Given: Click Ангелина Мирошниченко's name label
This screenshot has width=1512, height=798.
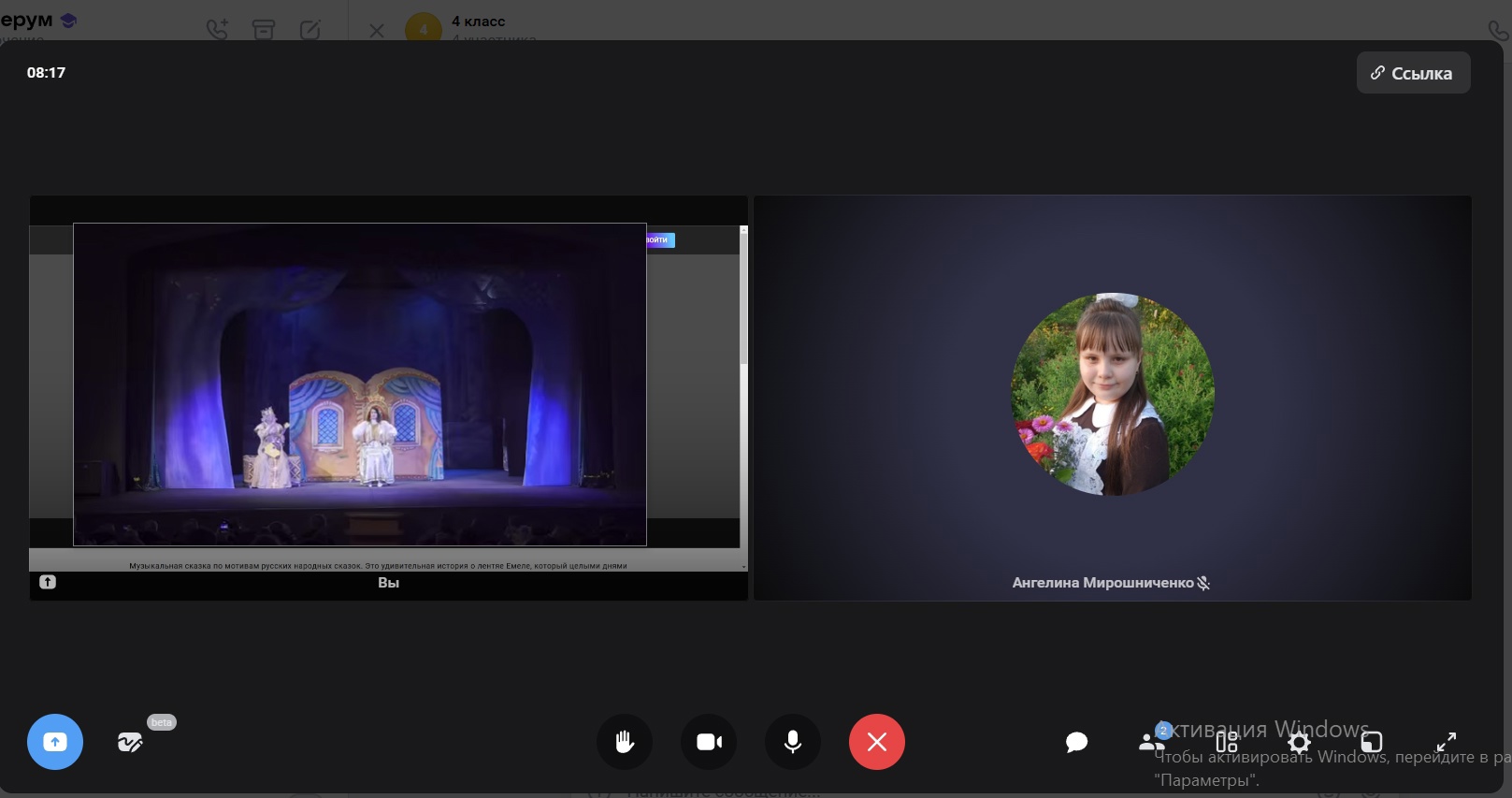Looking at the screenshot, I should click(x=1102, y=583).
